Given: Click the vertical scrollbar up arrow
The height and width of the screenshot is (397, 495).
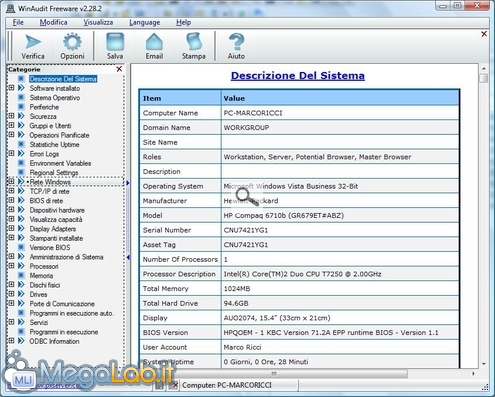Looking at the screenshot, I should pos(484,68).
